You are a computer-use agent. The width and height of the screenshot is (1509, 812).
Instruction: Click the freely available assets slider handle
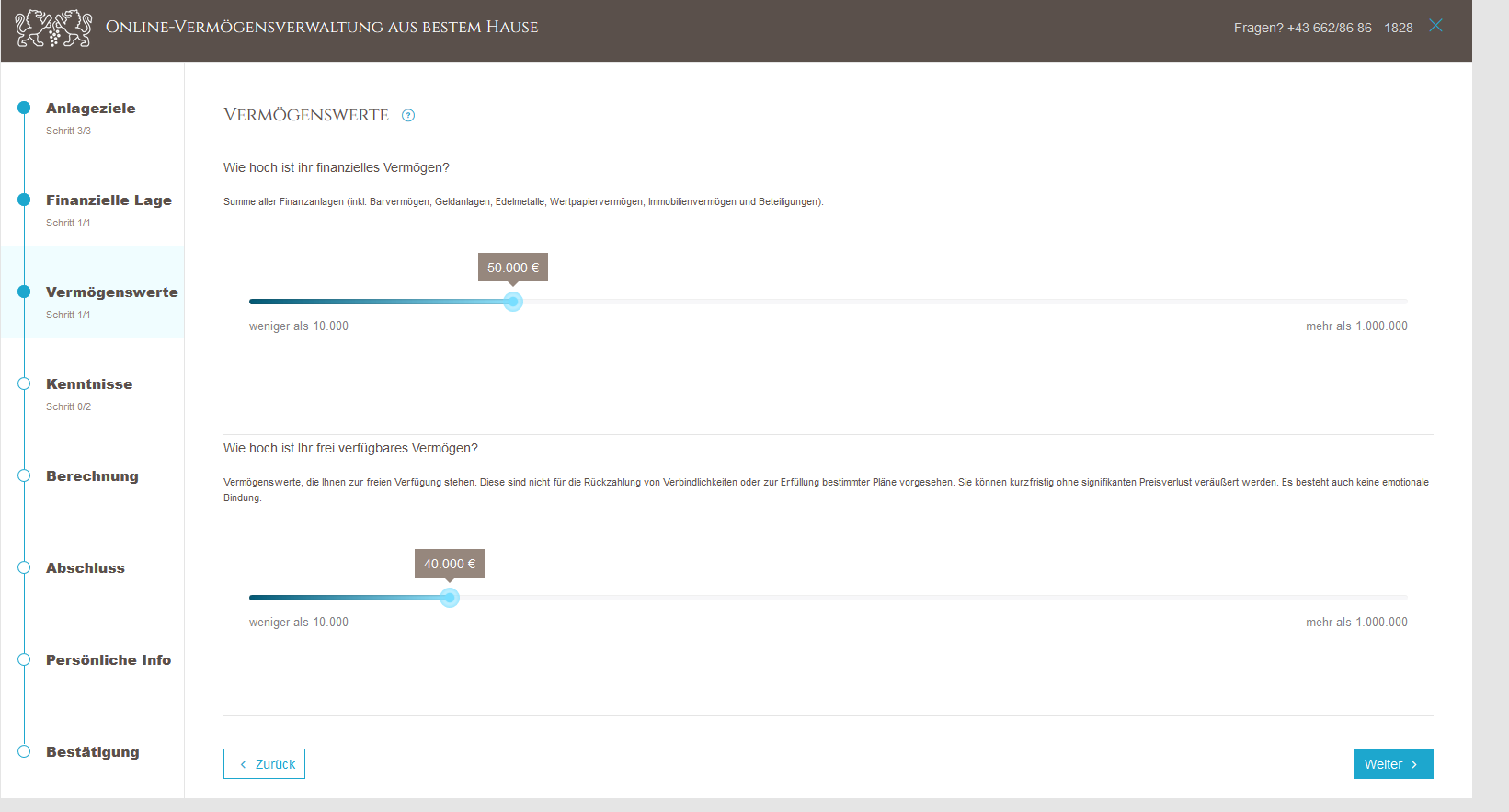coord(449,598)
